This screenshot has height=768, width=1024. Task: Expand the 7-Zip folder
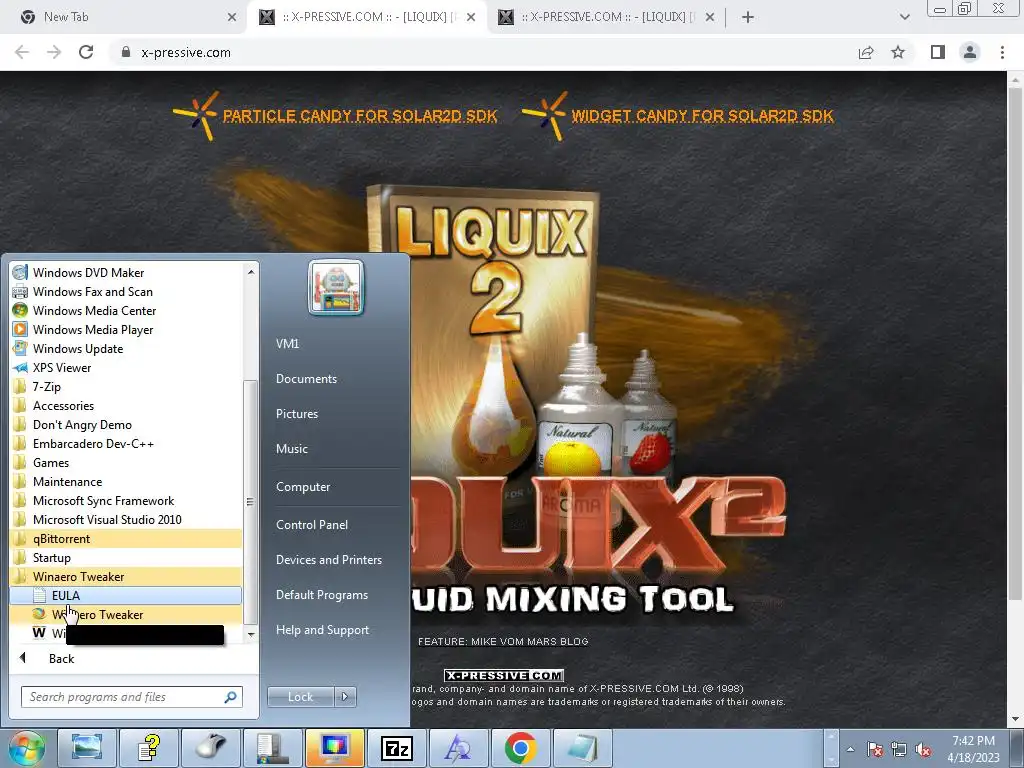tap(126, 386)
